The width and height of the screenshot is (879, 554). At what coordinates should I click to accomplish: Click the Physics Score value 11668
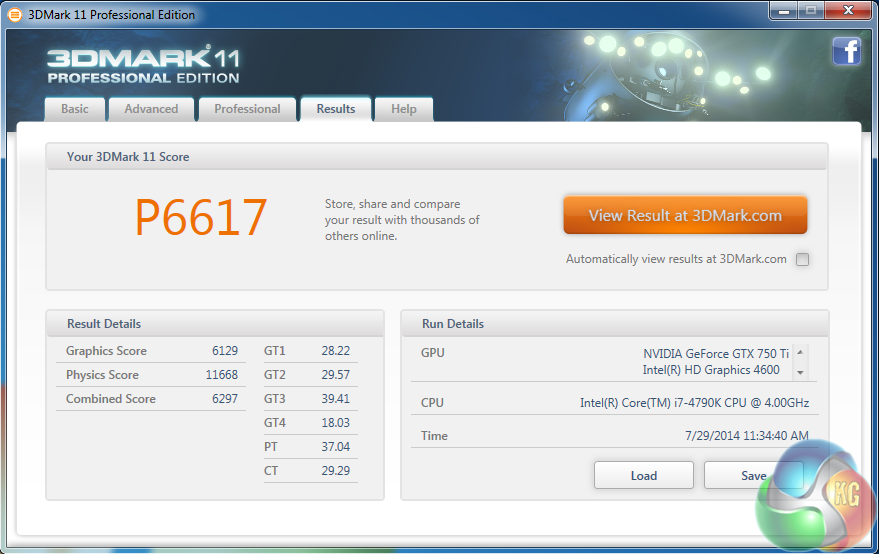[222, 375]
